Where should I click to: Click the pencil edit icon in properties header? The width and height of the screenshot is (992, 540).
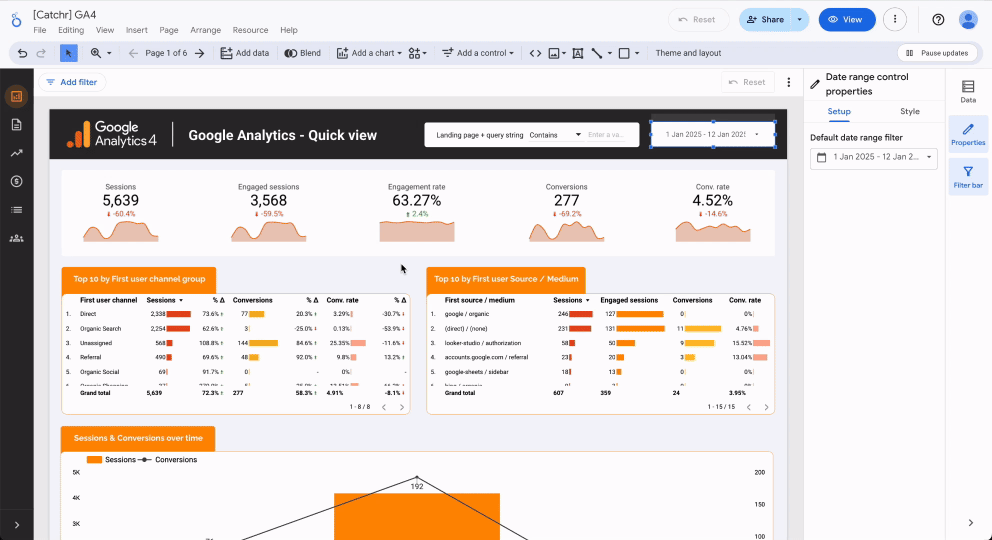tap(815, 84)
